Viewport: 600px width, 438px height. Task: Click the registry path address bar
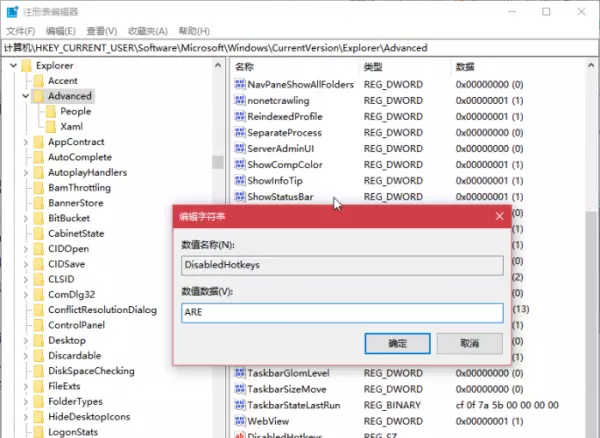tap(300, 48)
